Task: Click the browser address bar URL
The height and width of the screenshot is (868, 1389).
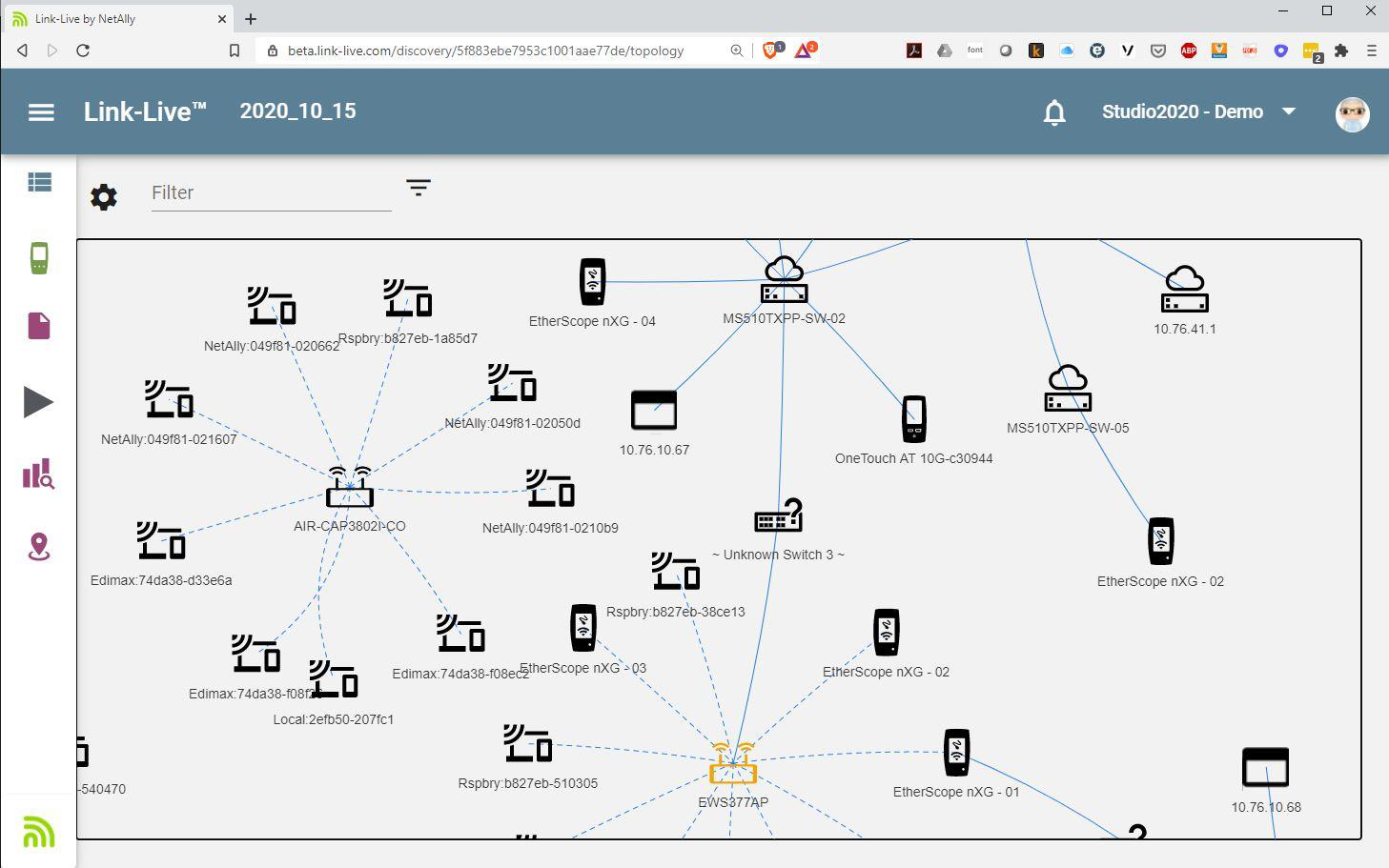Action: pos(485,50)
